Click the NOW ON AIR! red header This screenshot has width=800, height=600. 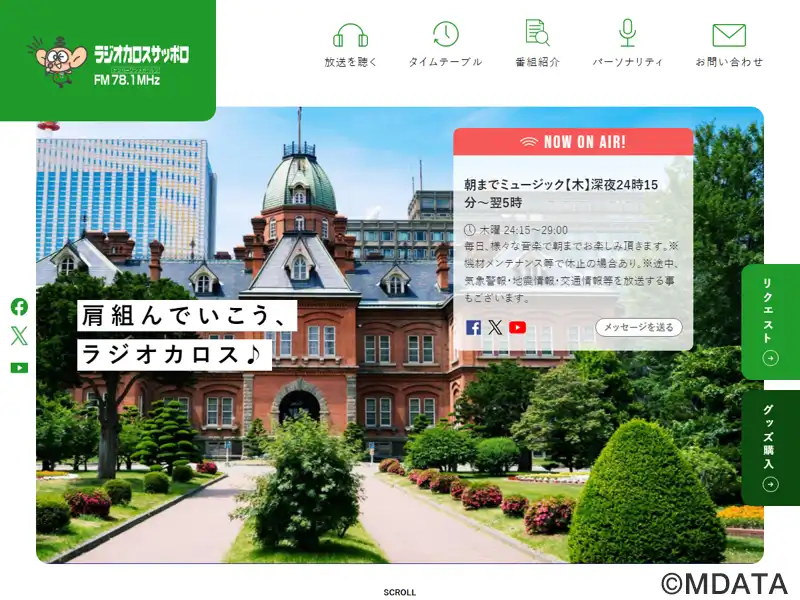point(573,142)
